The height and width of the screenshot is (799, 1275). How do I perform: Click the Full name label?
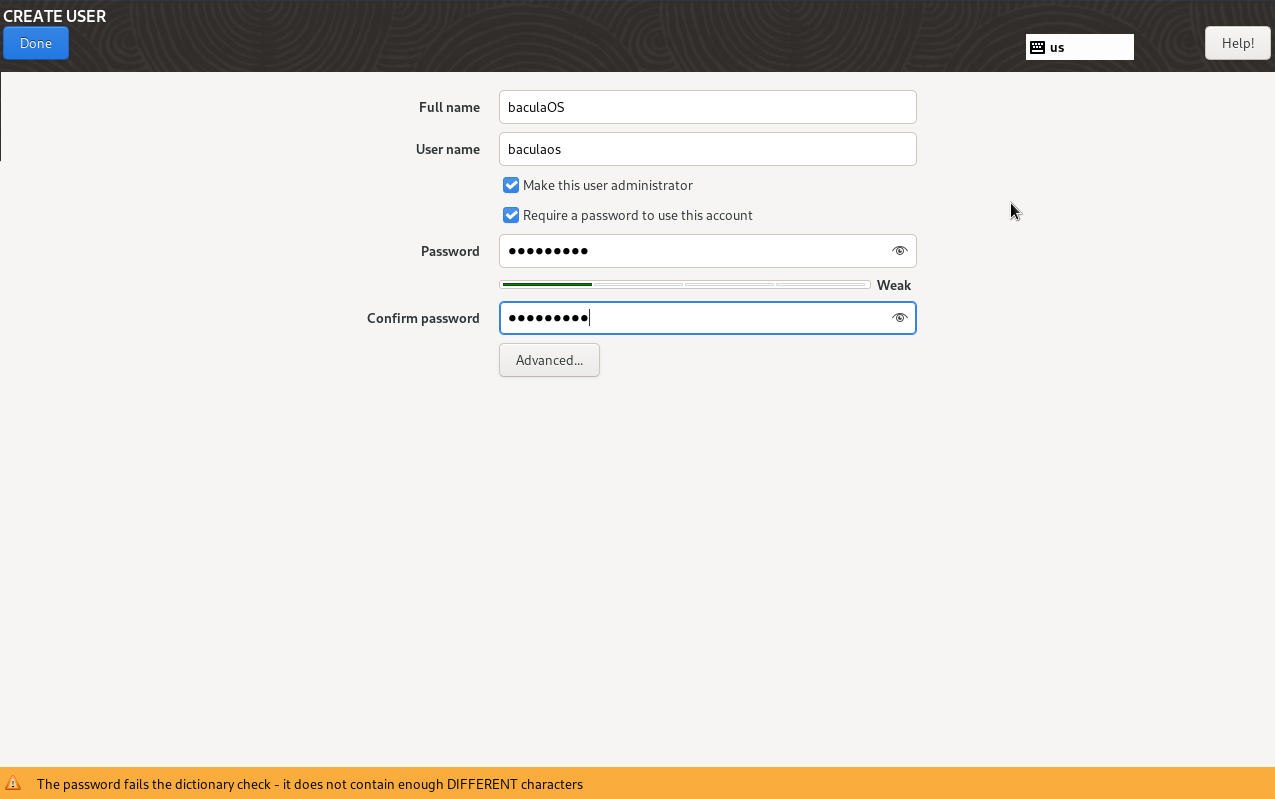click(x=449, y=107)
